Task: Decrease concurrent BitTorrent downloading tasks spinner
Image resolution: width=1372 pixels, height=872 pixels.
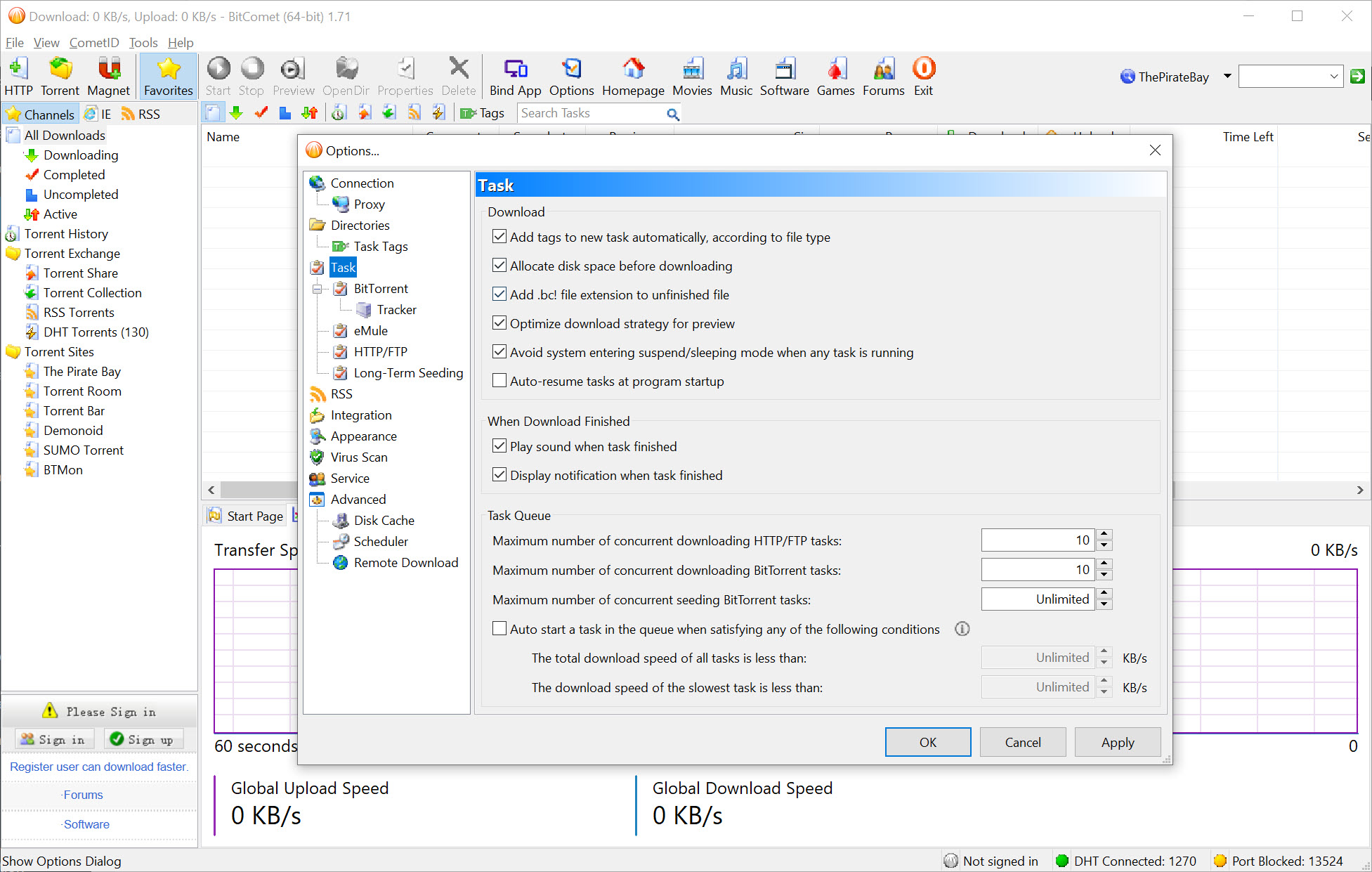Action: coord(1104,575)
